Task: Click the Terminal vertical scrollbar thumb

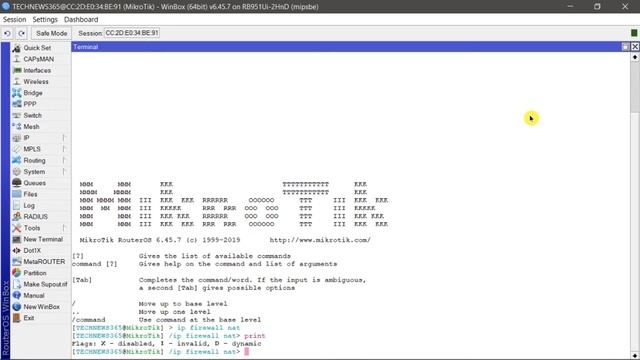Action: [x=635, y=87]
